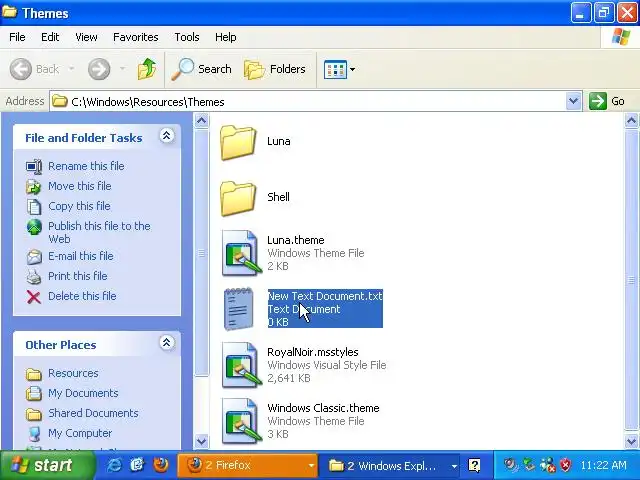The image size is (640, 480).
Task: Click the red security shield tray icon
Action: (566, 465)
